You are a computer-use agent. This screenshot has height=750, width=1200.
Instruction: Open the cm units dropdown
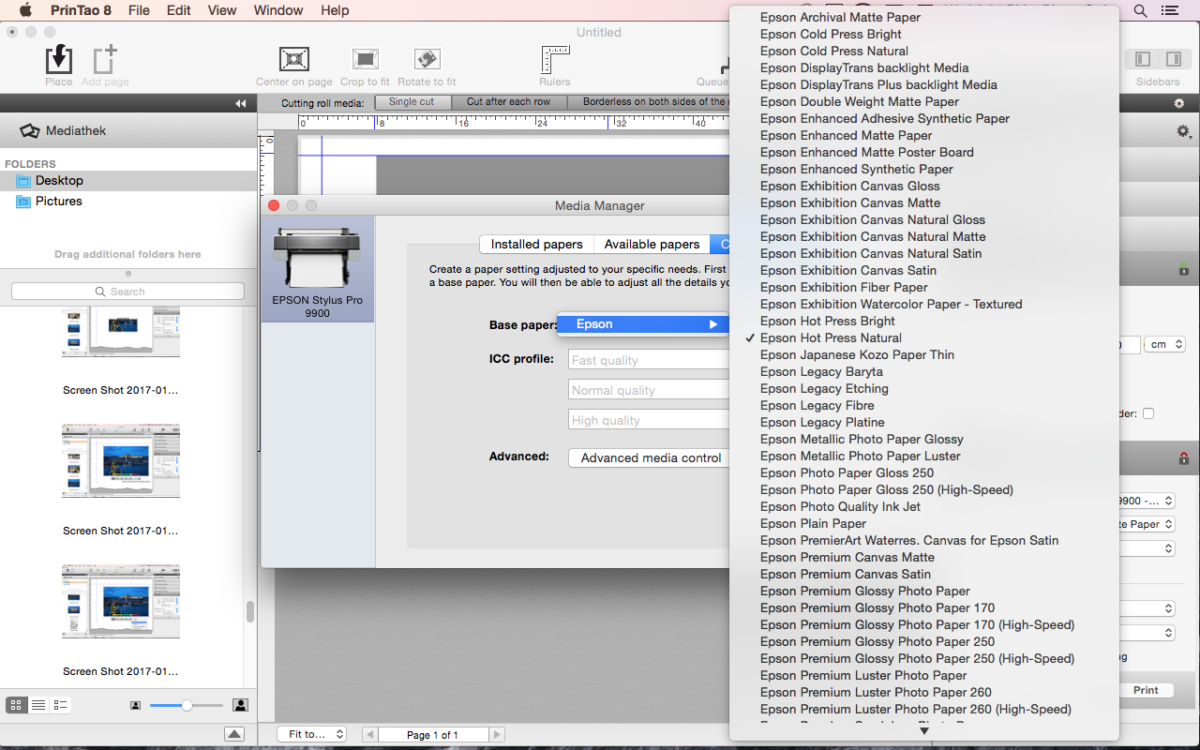[1165, 344]
